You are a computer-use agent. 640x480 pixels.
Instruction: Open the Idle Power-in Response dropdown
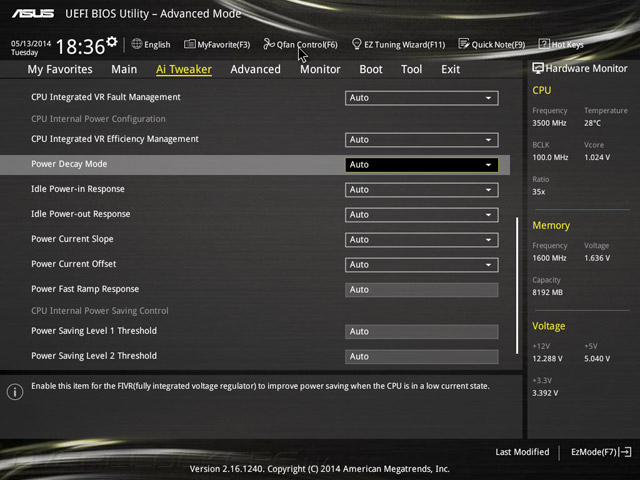click(421, 190)
